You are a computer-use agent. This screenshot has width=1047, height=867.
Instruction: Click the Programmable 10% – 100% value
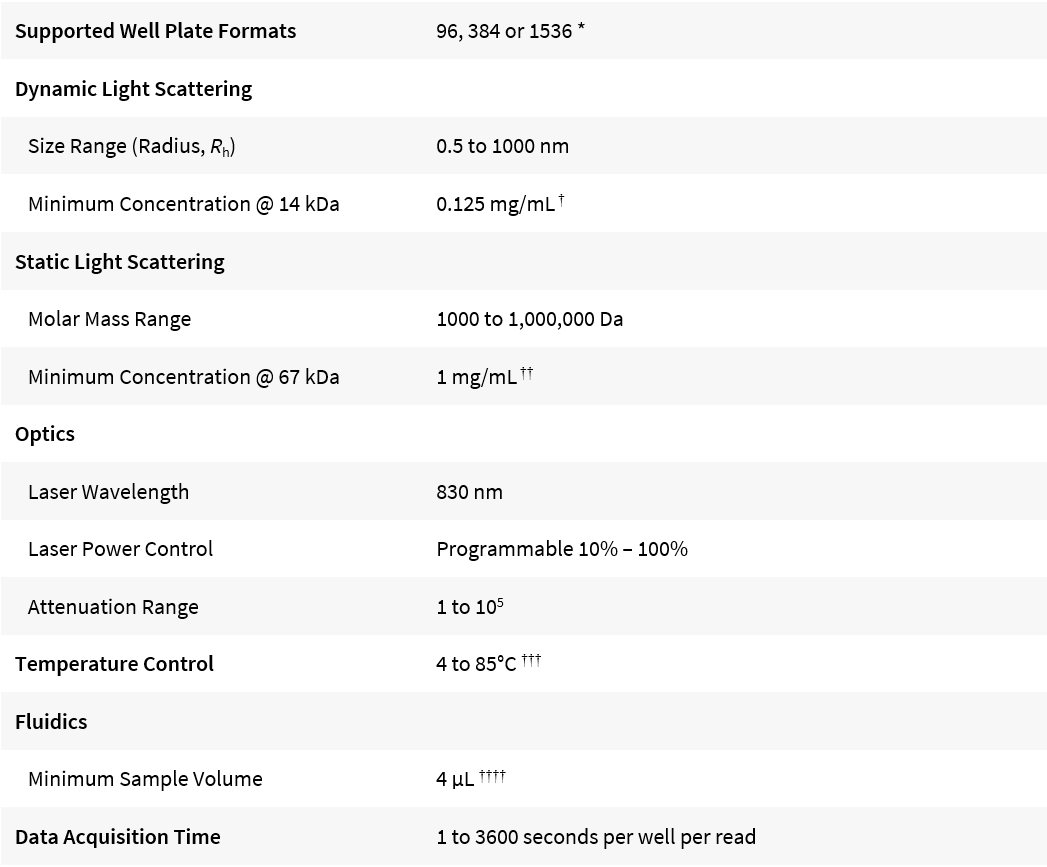pyautogui.click(x=561, y=549)
